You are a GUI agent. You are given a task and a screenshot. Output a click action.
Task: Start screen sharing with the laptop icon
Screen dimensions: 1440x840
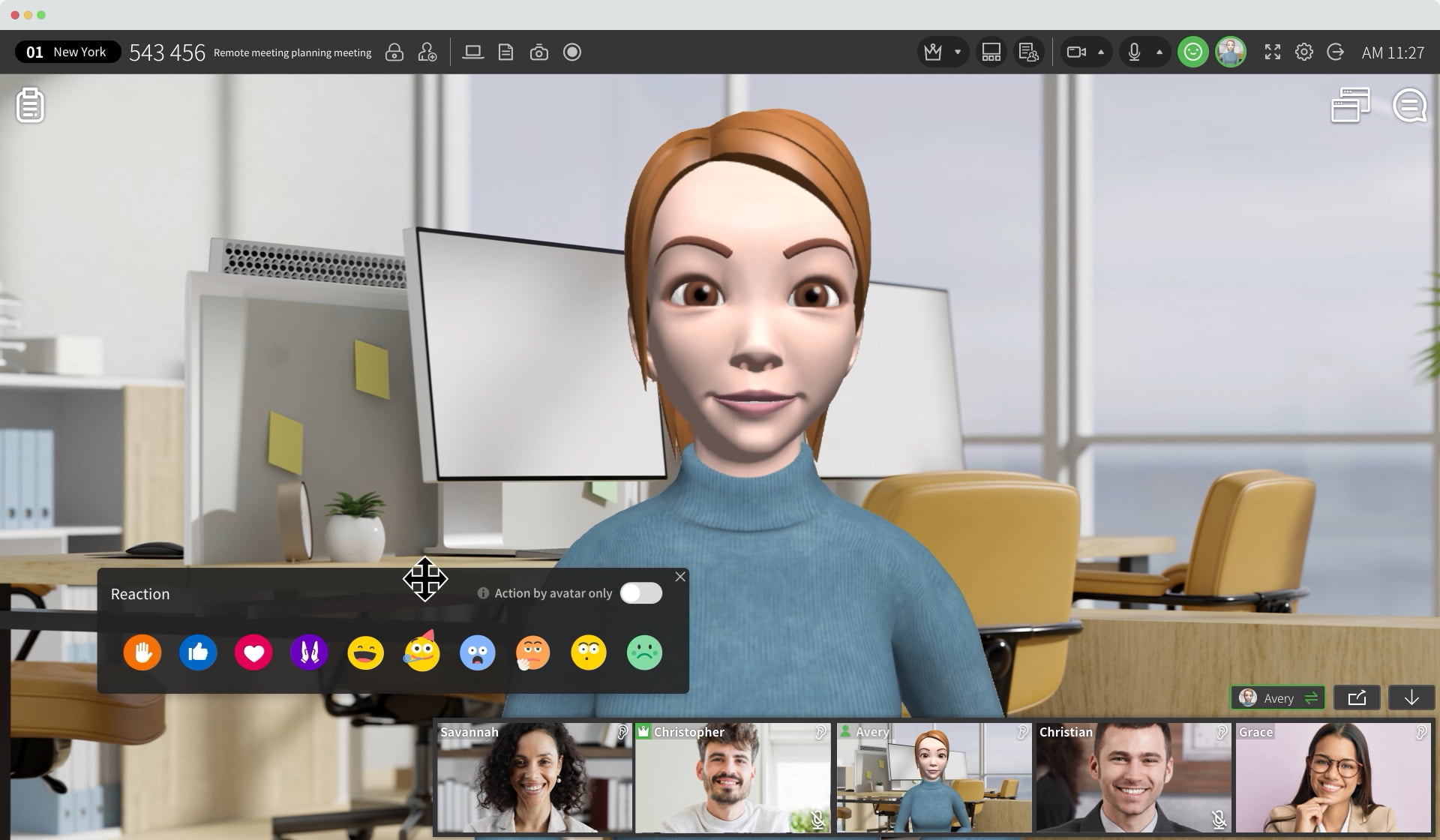pos(472,52)
